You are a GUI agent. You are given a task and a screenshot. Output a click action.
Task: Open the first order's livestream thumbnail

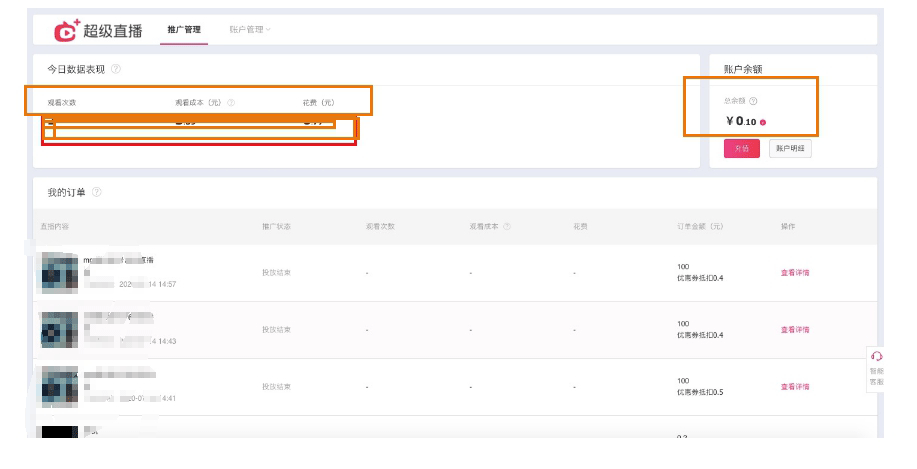pos(59,272)
